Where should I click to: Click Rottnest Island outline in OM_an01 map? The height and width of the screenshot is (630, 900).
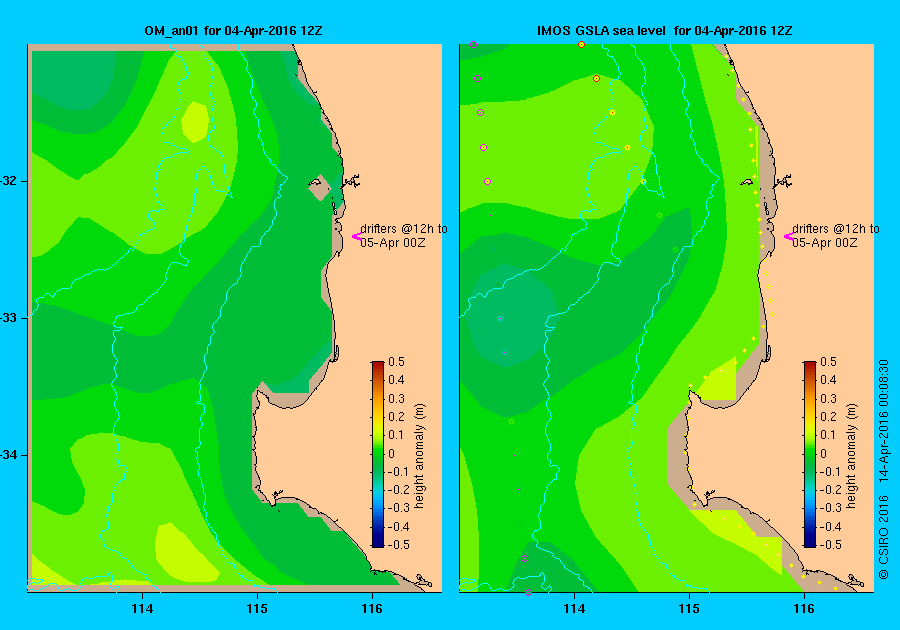(x=315, y=184)
